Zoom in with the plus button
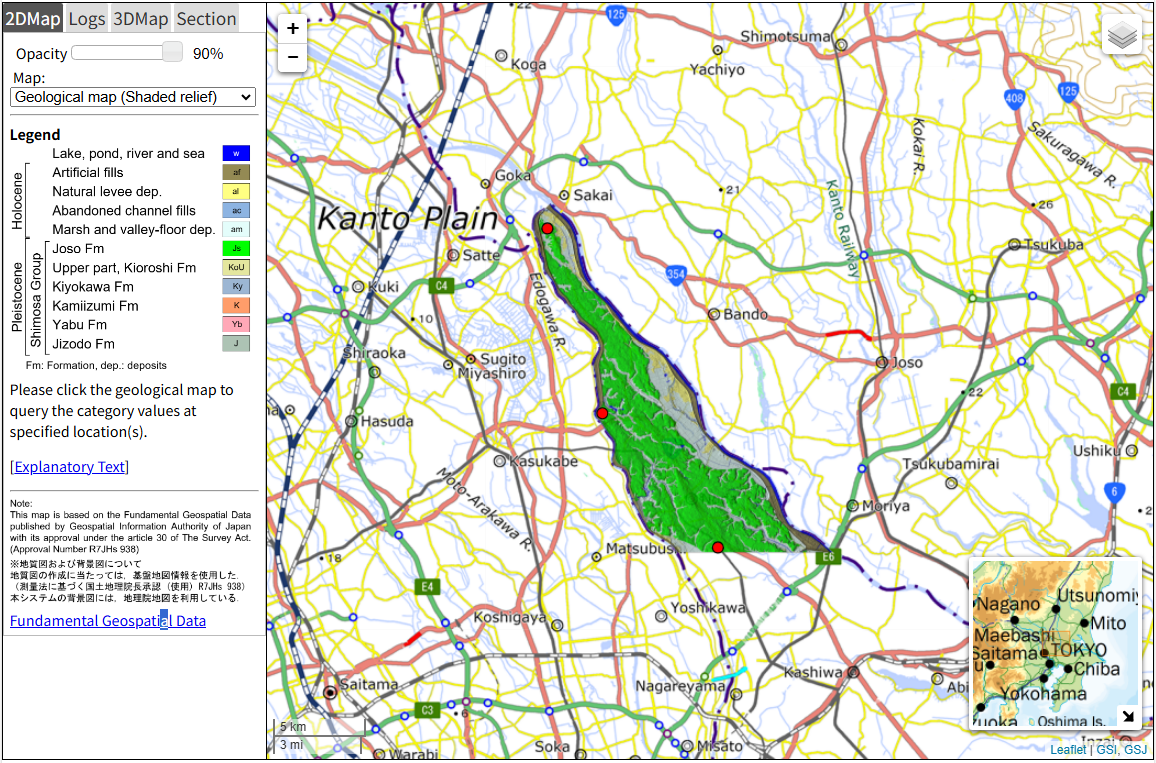 292,28
